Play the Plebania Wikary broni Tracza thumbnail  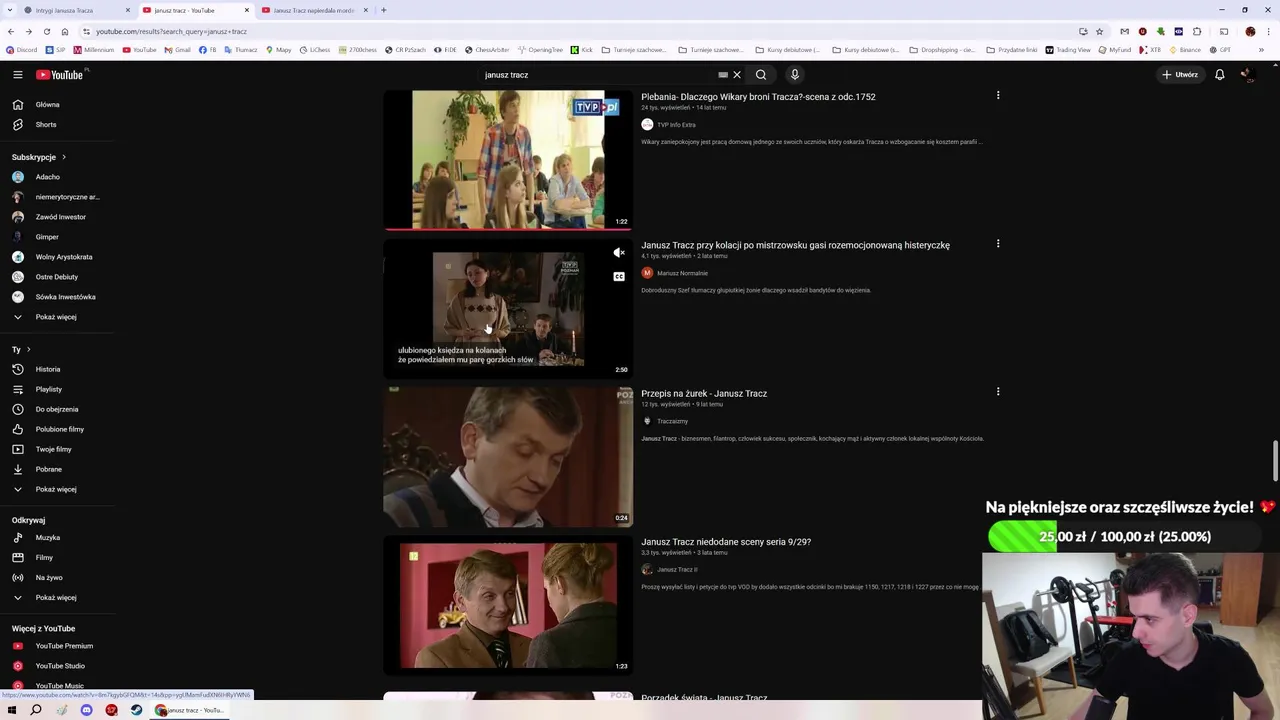pyautogui.click(x=508, y=160)
